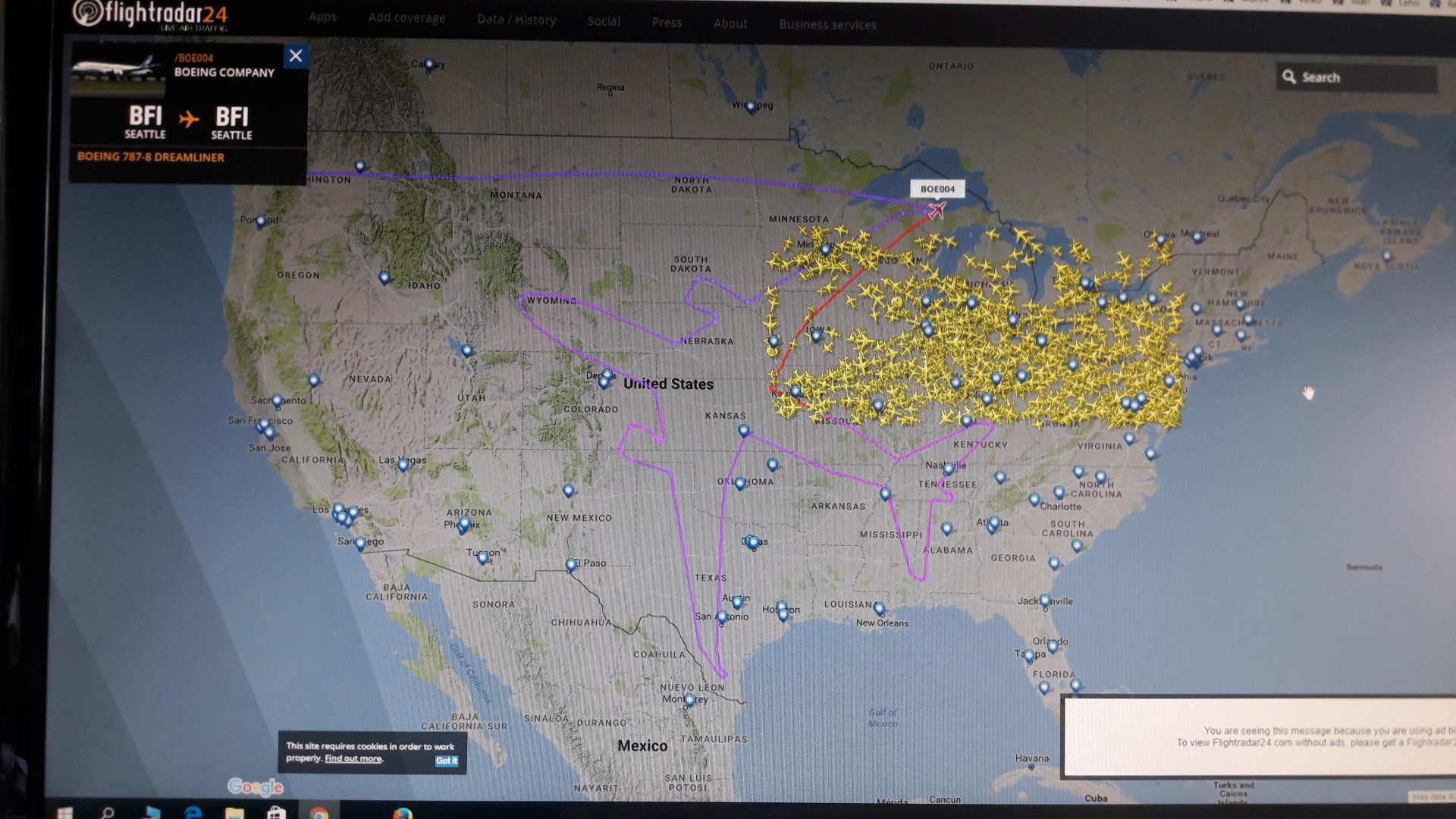
Task: Open Microsoft Store from taskbar
Action: [277, 813]
